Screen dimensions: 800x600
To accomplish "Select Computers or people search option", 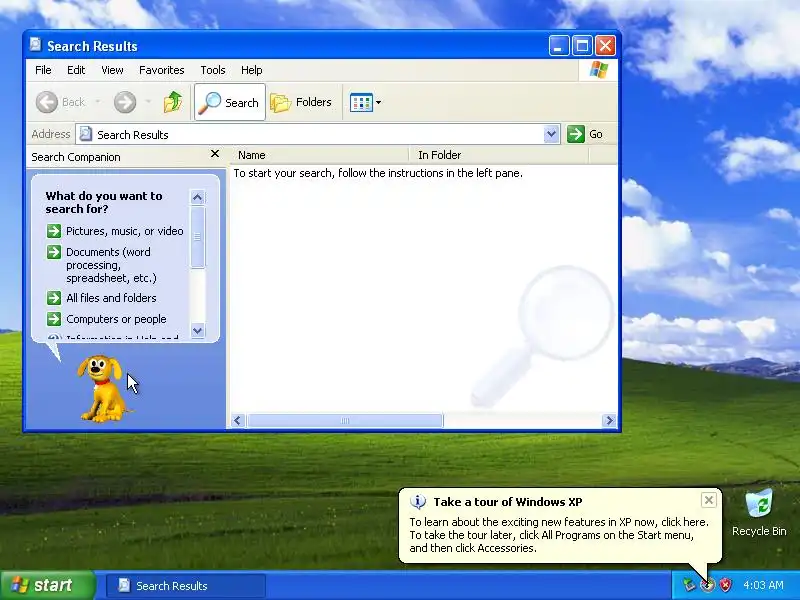I will tap(116, 319).
